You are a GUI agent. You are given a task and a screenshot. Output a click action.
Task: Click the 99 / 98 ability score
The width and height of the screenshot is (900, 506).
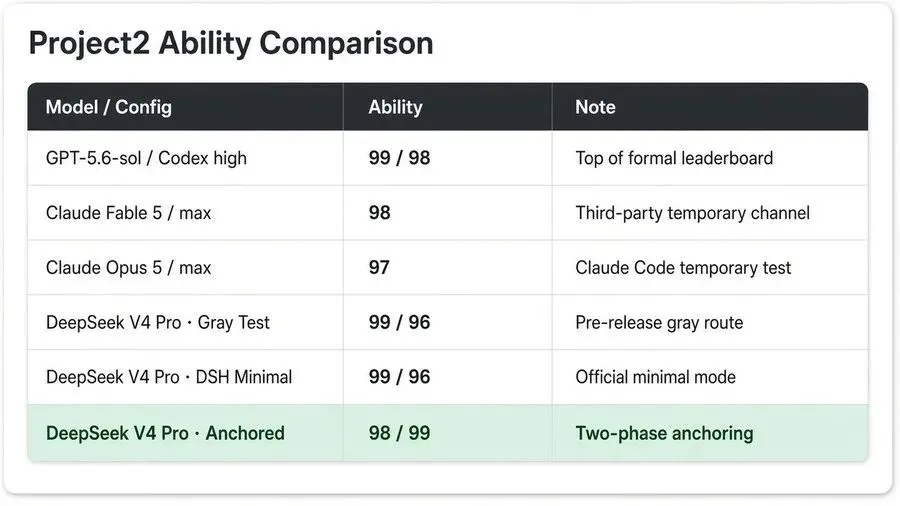pos(399,158)
